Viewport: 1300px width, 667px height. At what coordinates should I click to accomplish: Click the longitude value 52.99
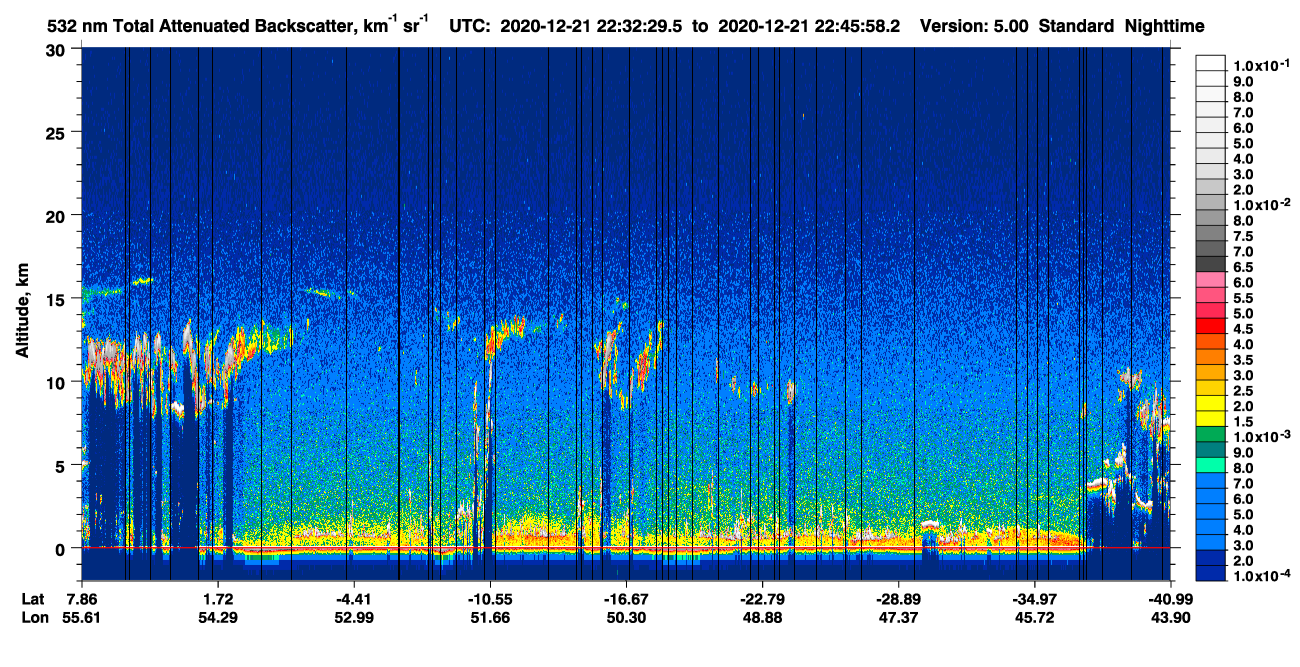click(354, 618)
